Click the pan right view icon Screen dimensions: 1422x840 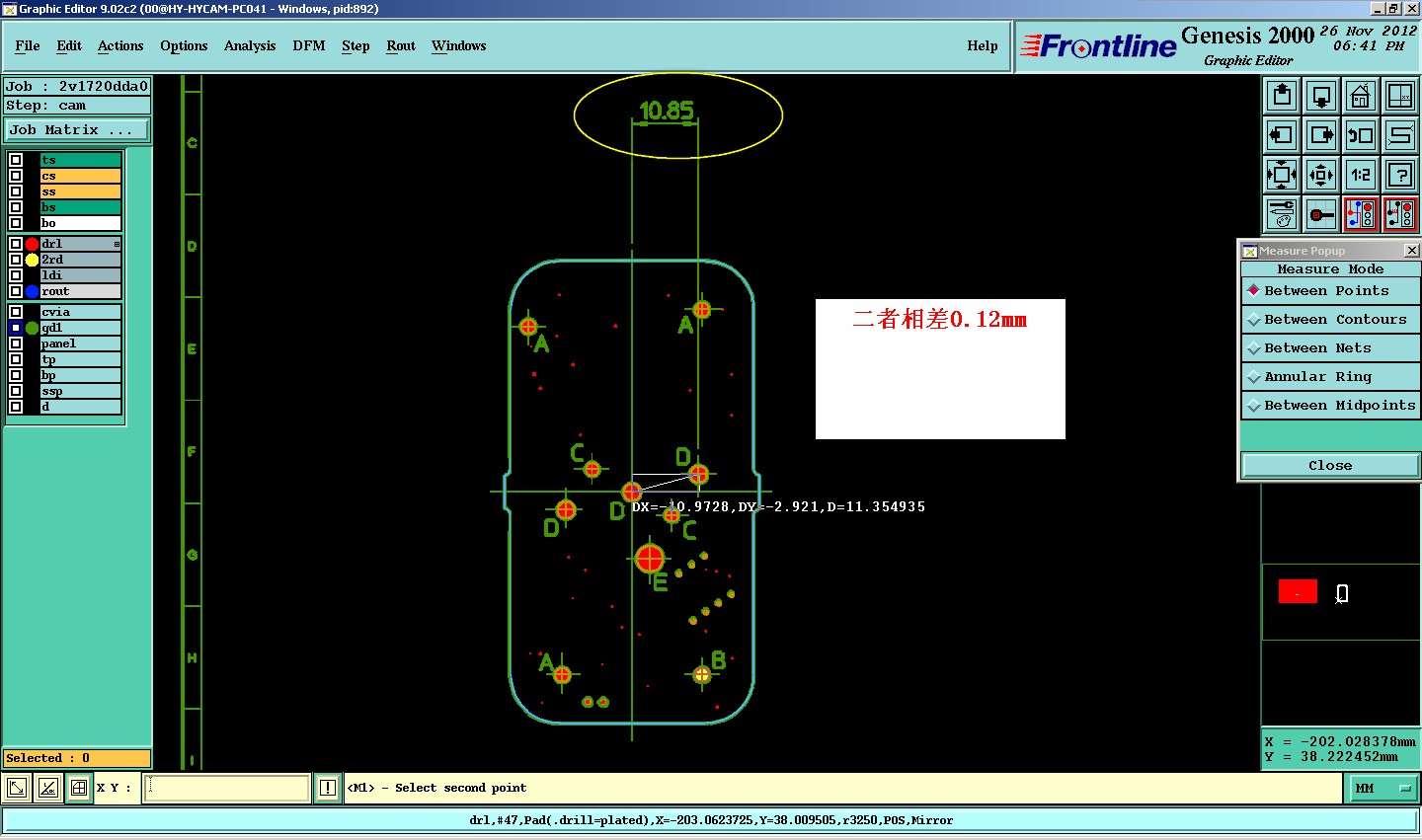coord(1321,135)
